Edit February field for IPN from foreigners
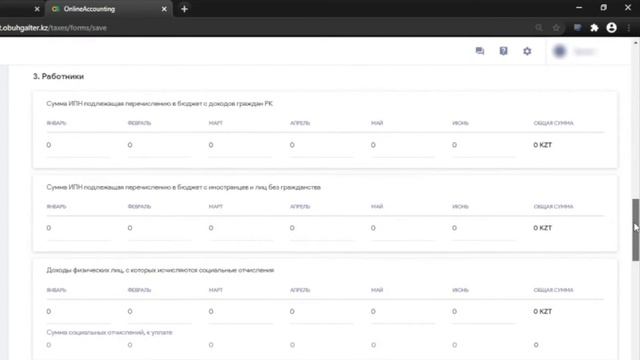The height and width of the screenshot is (360, 640). 159,228
